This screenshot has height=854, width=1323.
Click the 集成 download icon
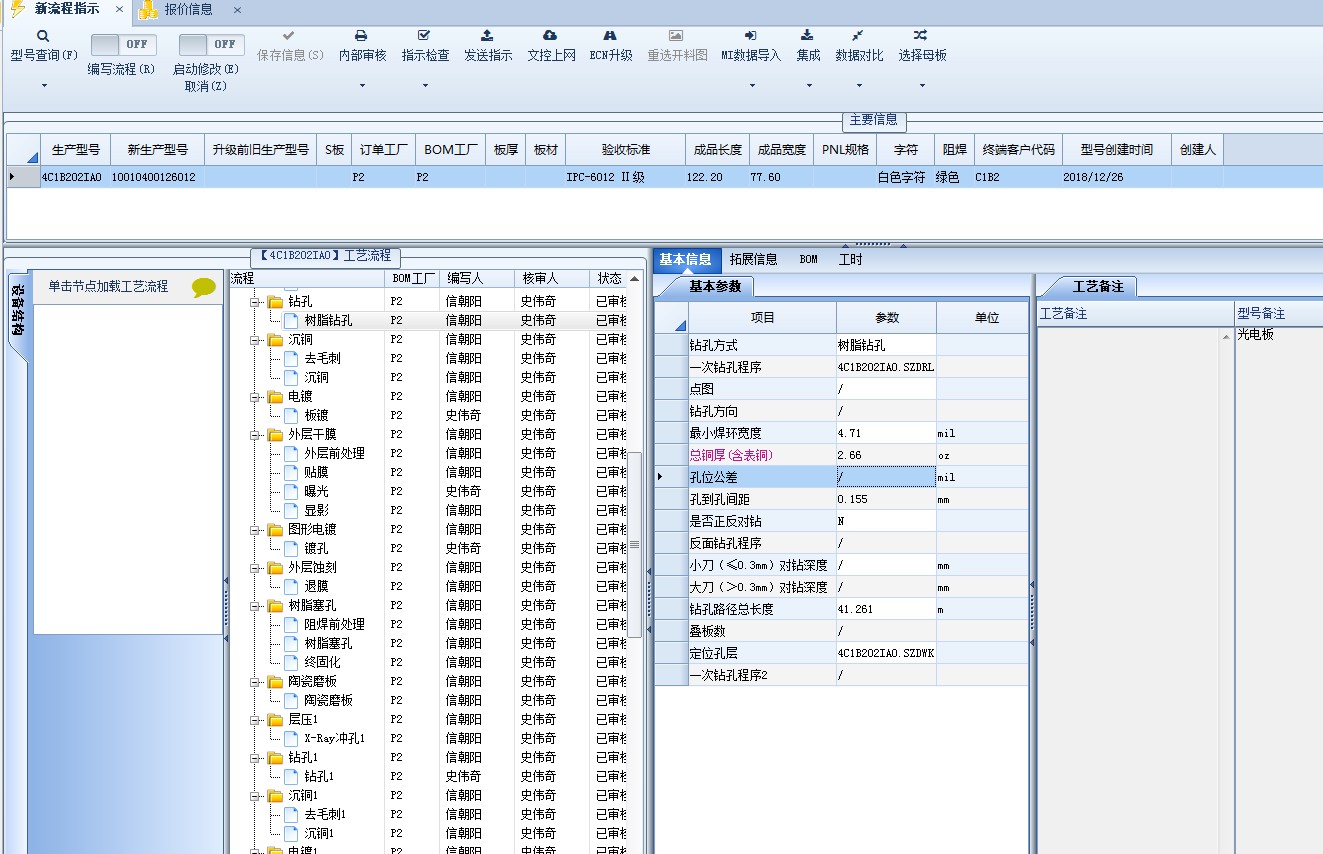(808, 36)
